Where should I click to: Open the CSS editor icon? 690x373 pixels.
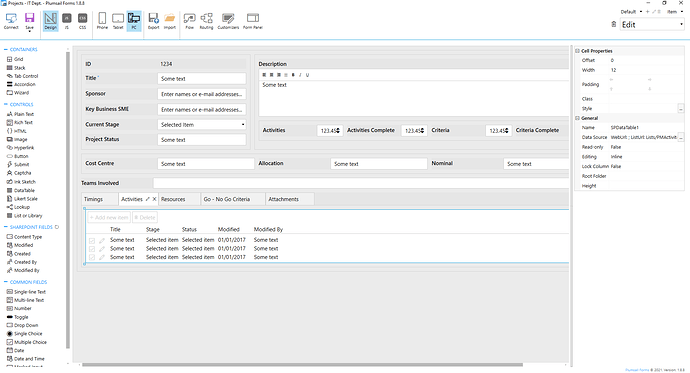coord(82,18)
